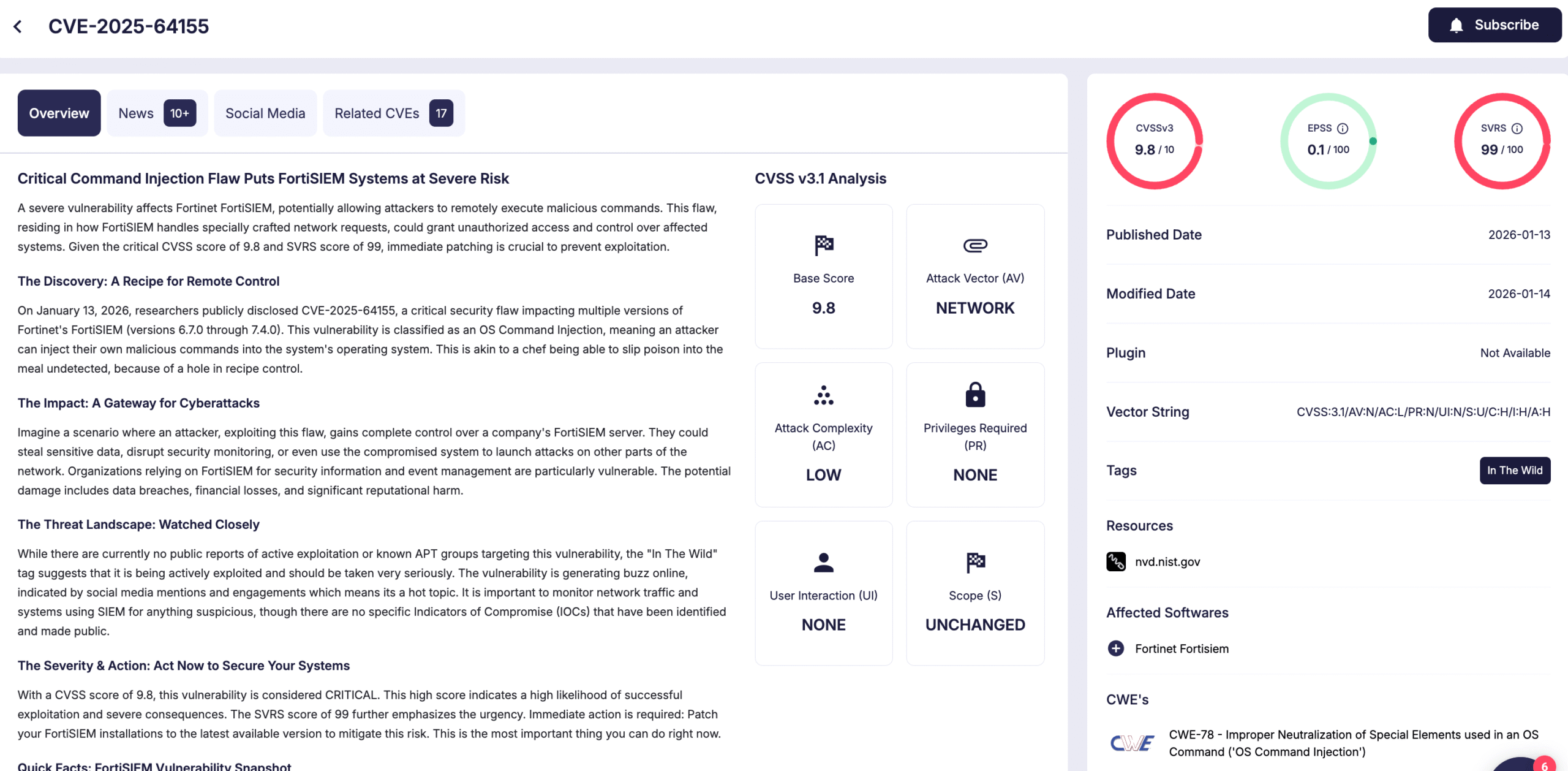Go back using the left chevron arrow
The width and height of the screenshot is (1568, 771).
tap(18, 26)
